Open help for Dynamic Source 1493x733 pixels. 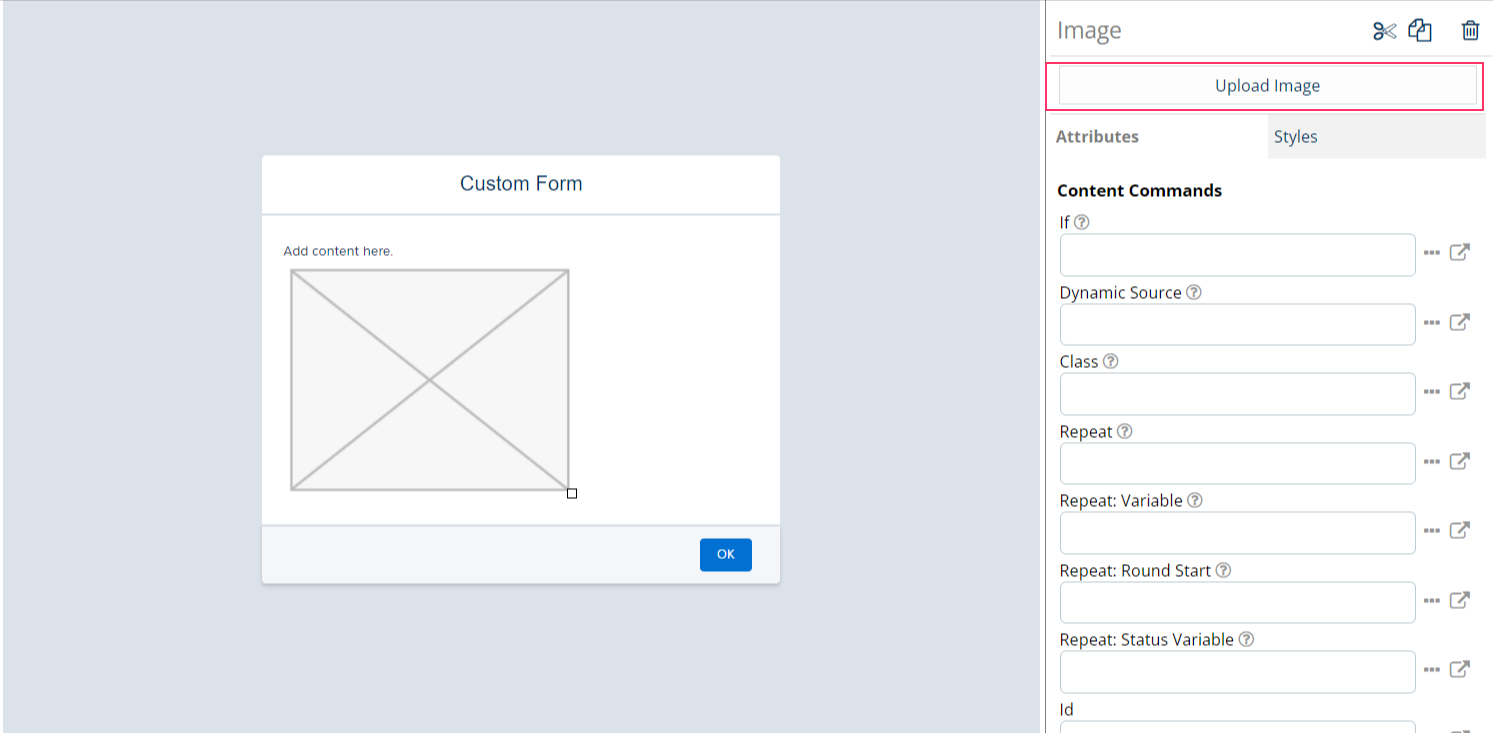tap(1193, 293)
